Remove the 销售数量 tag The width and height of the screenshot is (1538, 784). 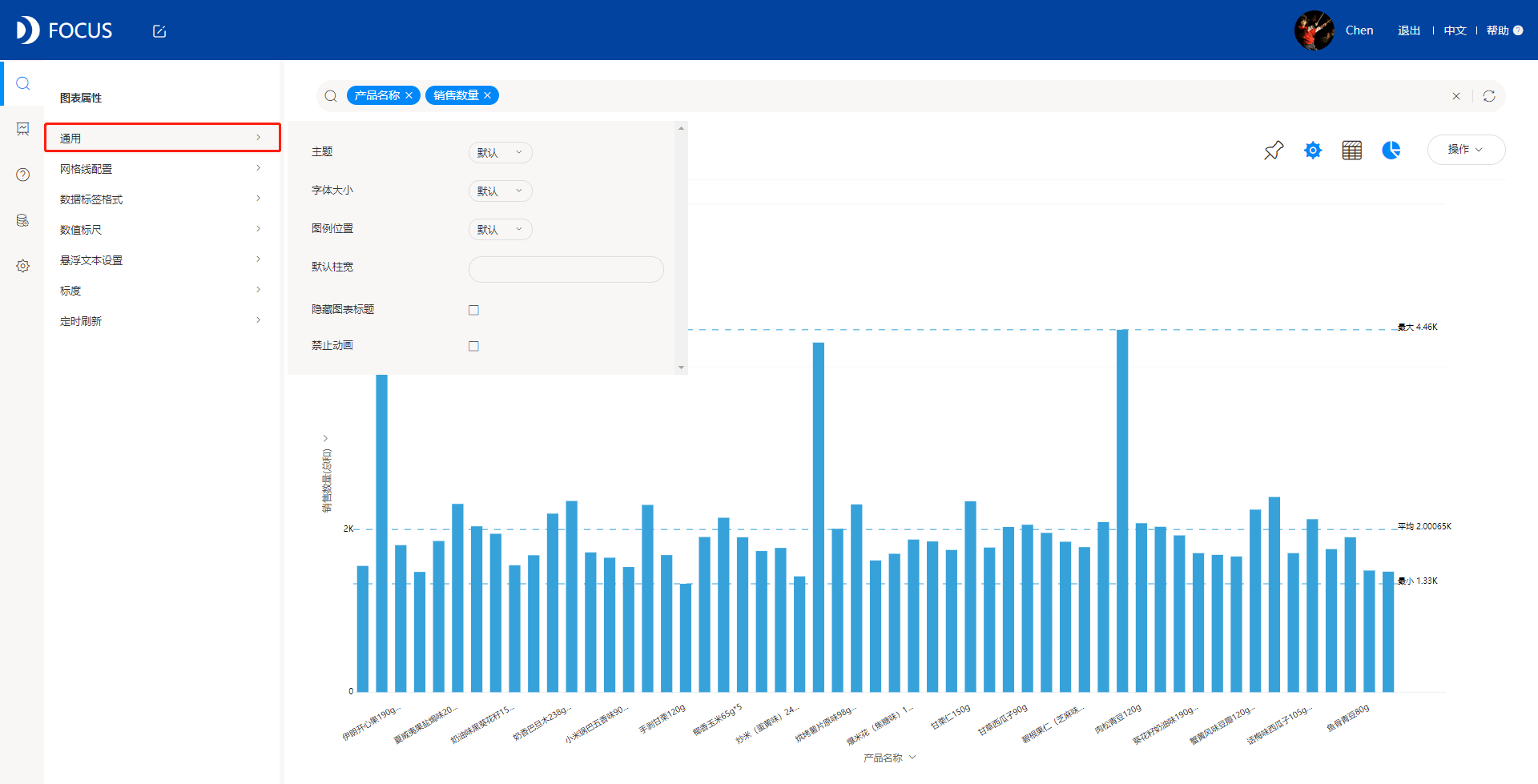(x=487, y=95)
